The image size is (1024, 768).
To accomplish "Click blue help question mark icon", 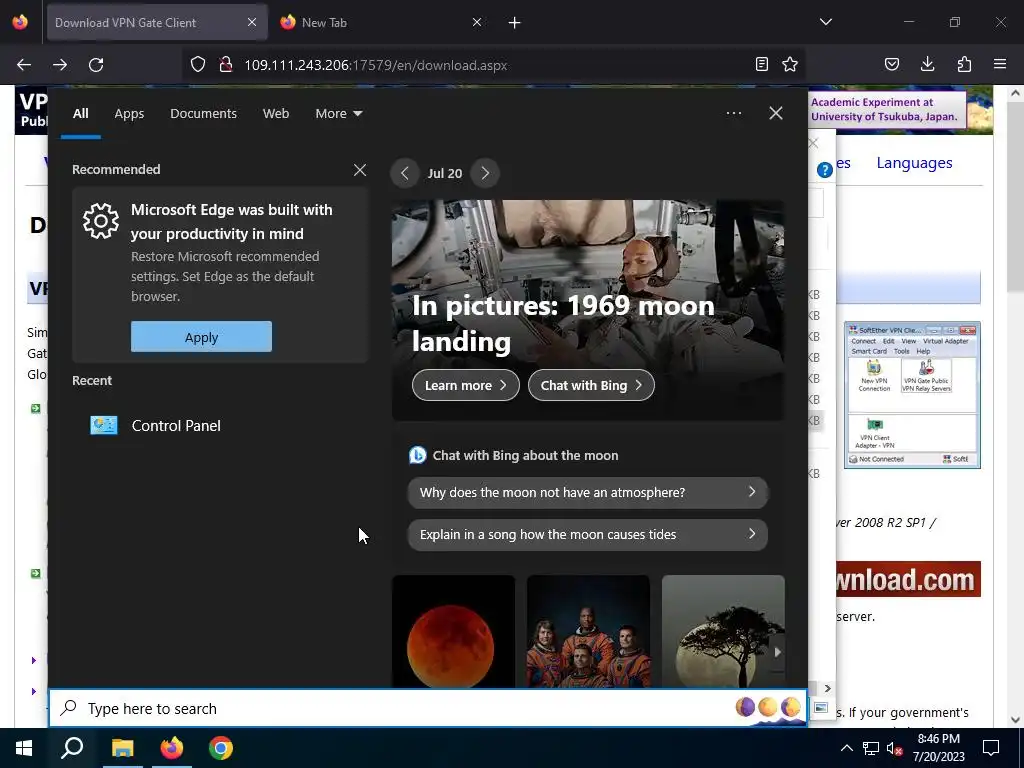I will [x=825, y=170].
